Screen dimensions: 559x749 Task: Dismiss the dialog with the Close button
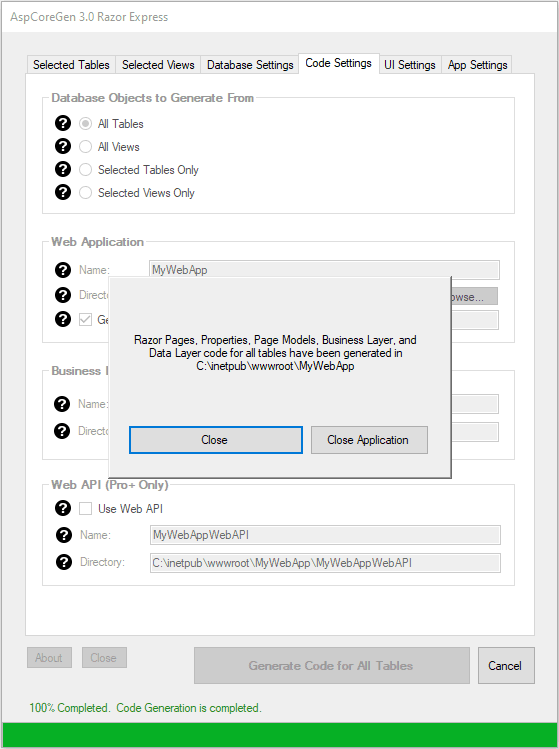215,440
